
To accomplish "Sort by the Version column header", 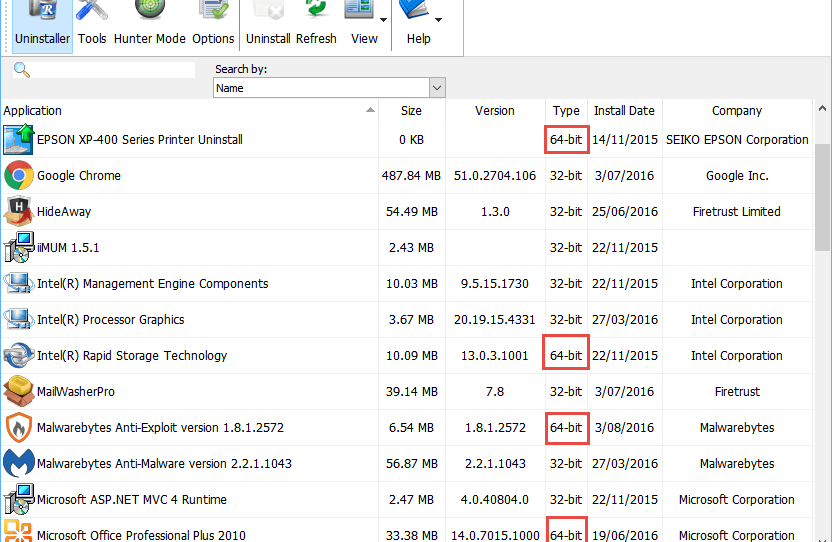I will click(x=495, y=110).
